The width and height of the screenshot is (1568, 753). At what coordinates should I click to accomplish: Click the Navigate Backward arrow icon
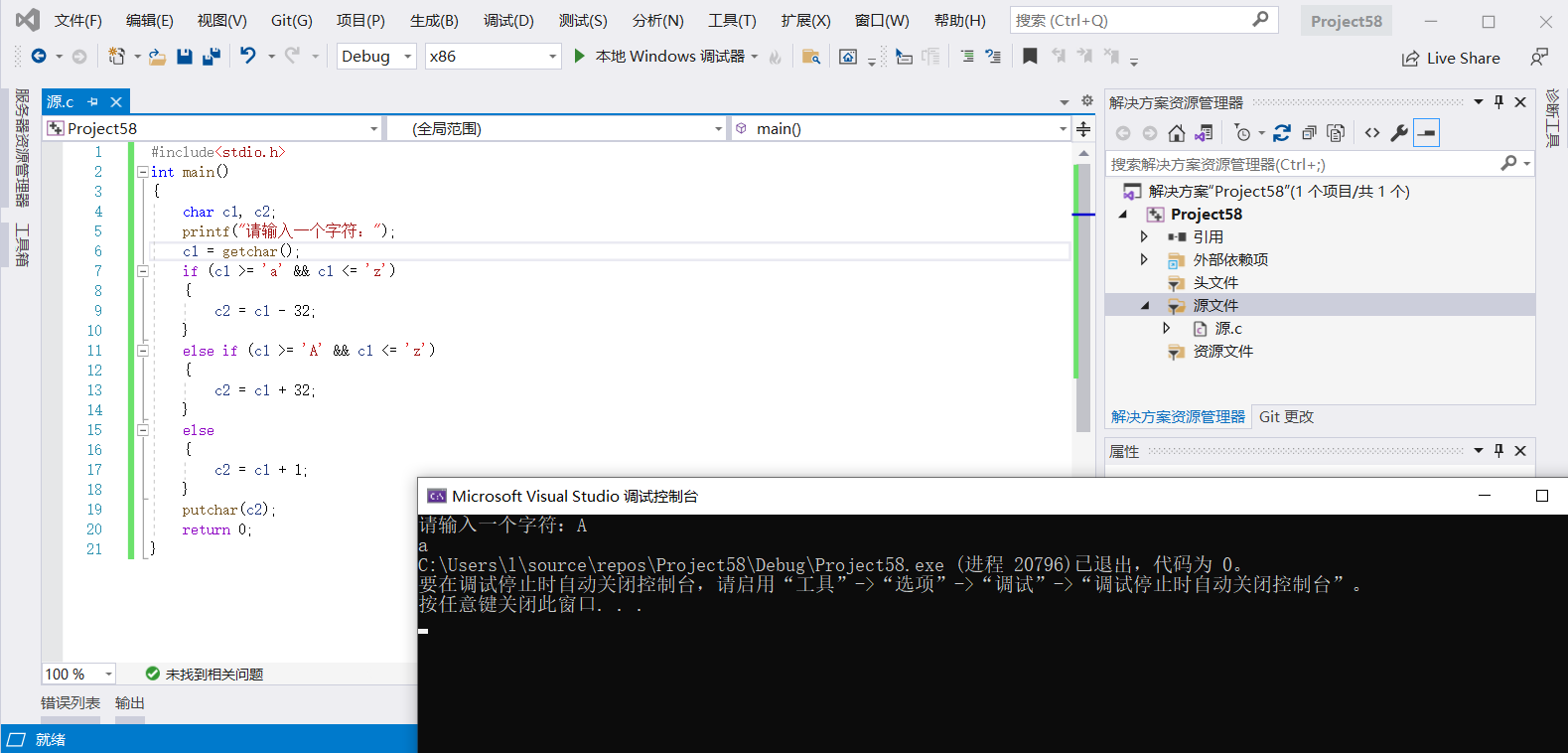click(39, 57)
